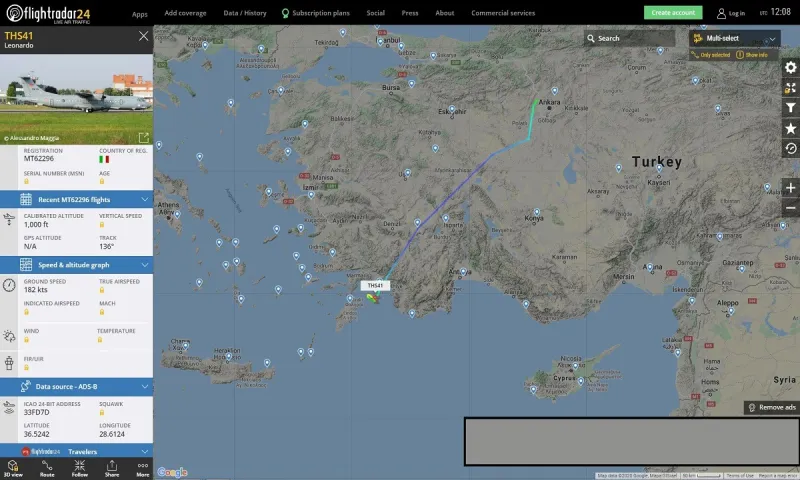Toggle Show info option

(752, 55)
